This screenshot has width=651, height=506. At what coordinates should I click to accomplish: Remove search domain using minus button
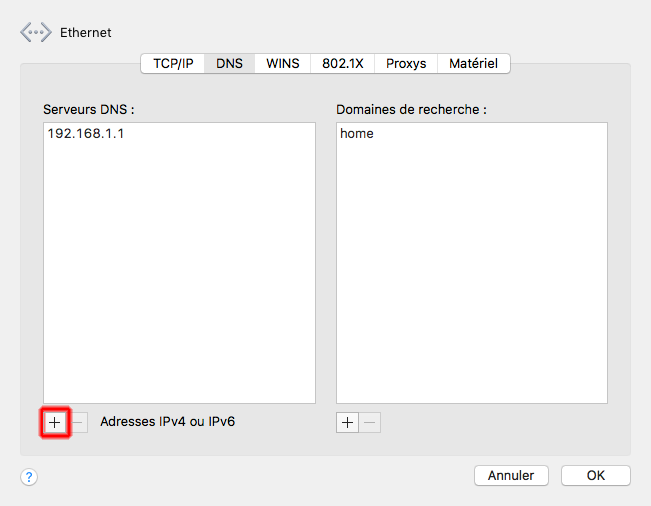point(370,423)
